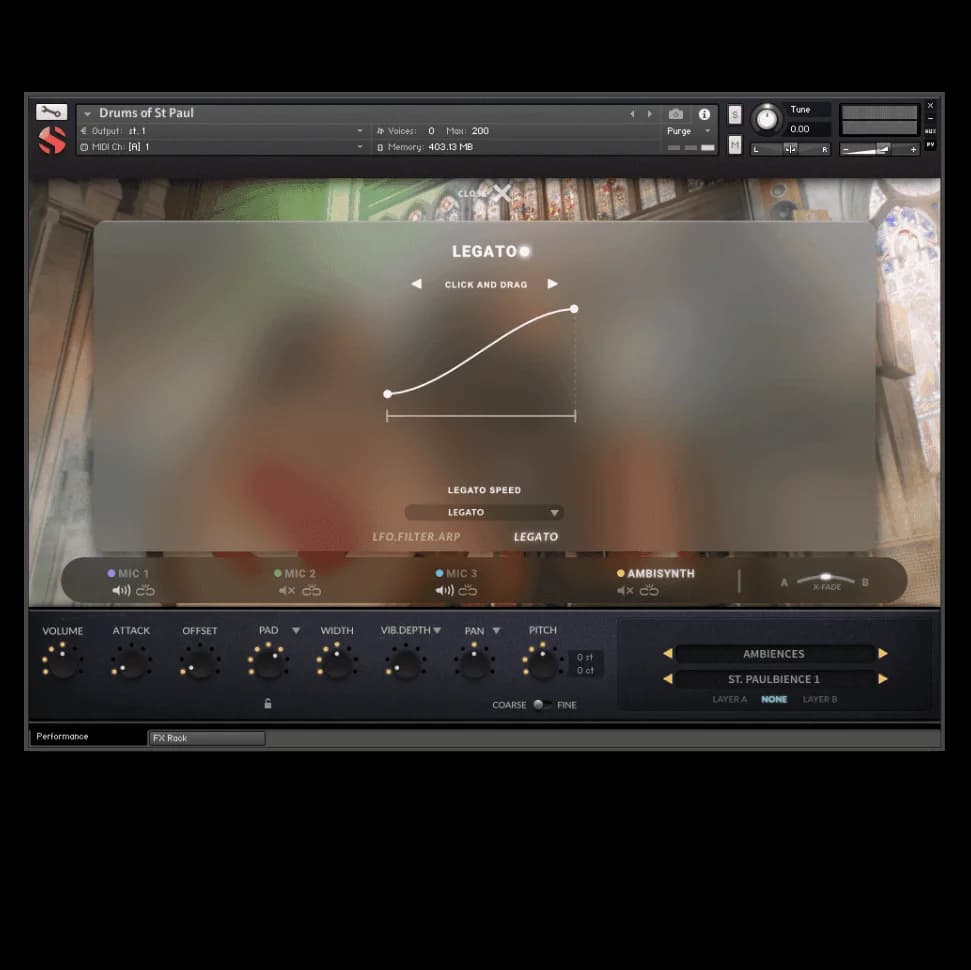Click the wrench edit icon
This screenshot has width=971, height=970.
tap(51, 112)
